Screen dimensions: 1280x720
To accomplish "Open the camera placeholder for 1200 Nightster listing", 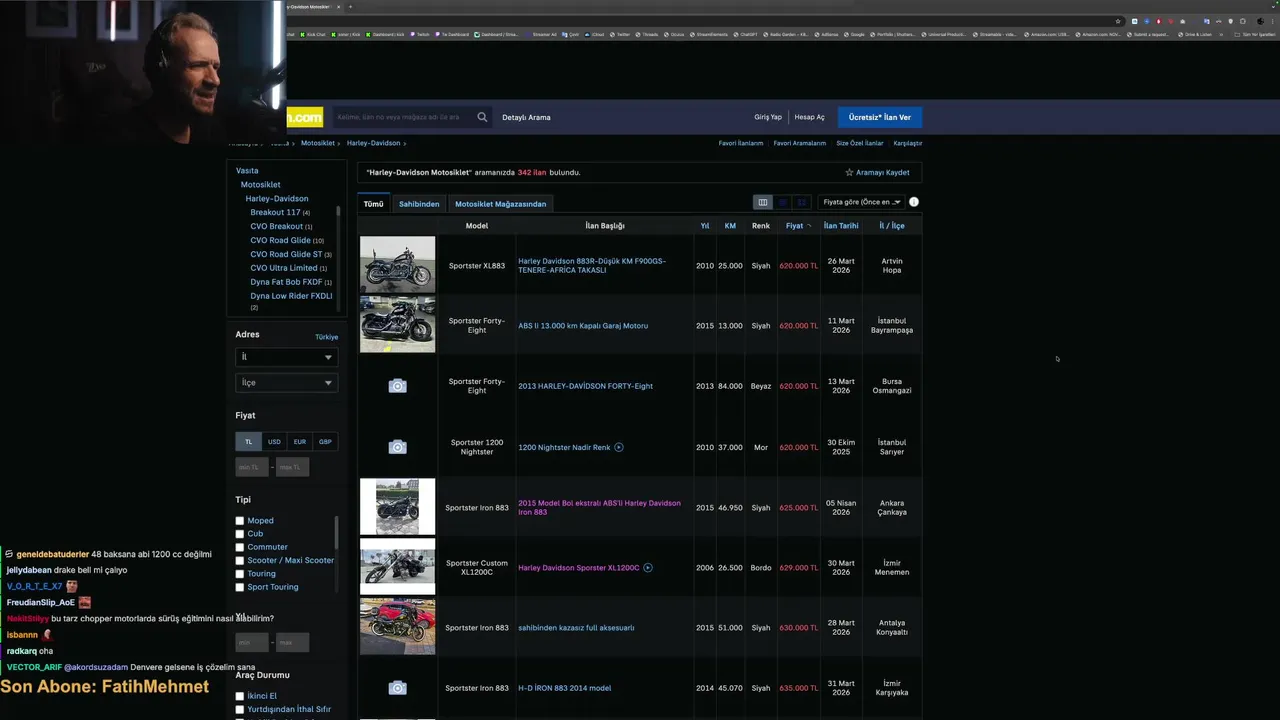I will pyautogui.click(x=397, y=447).
